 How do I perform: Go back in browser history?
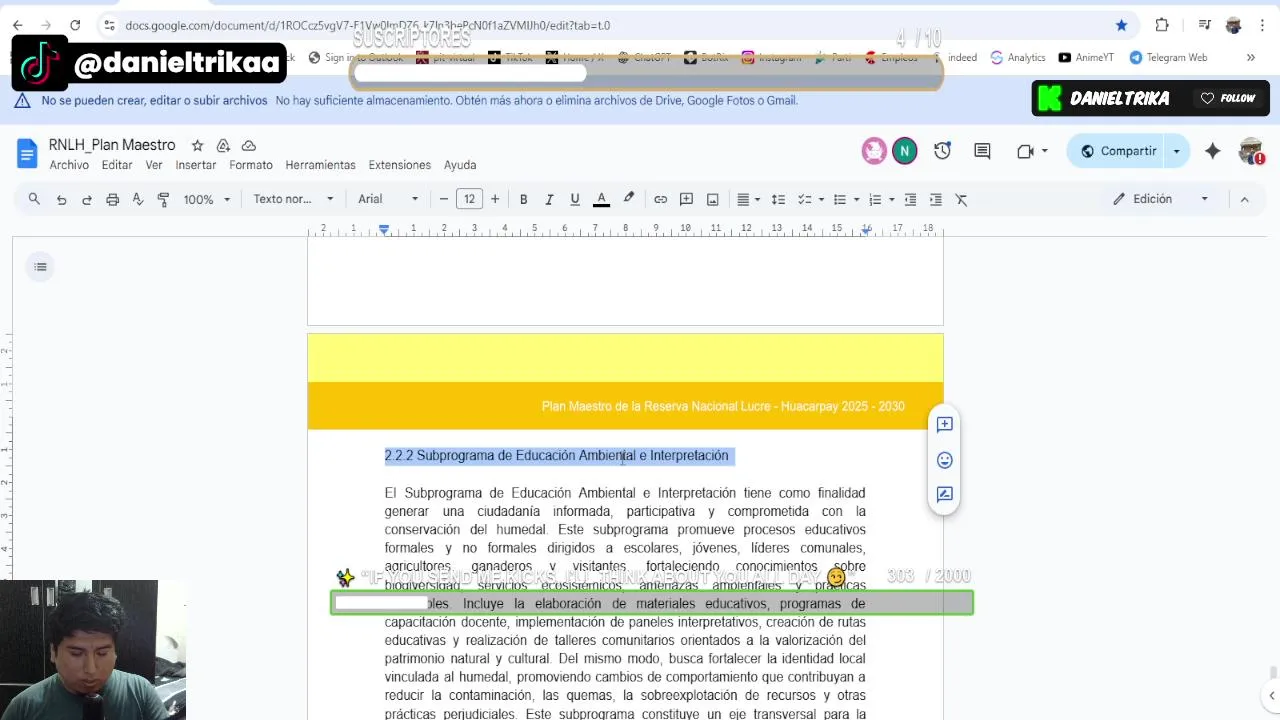point(17,25)
